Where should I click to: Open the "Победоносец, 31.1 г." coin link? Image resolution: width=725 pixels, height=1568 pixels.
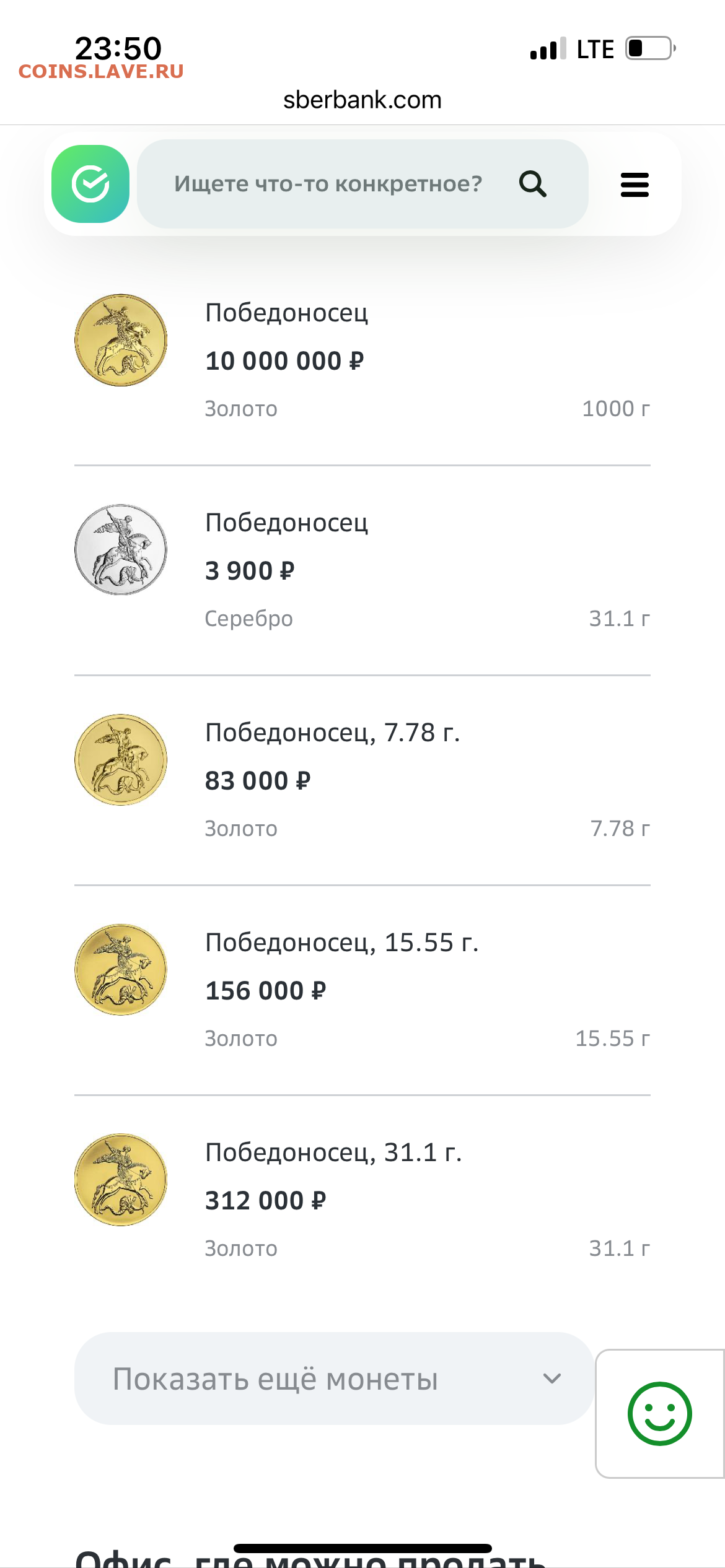point(333,1152)
